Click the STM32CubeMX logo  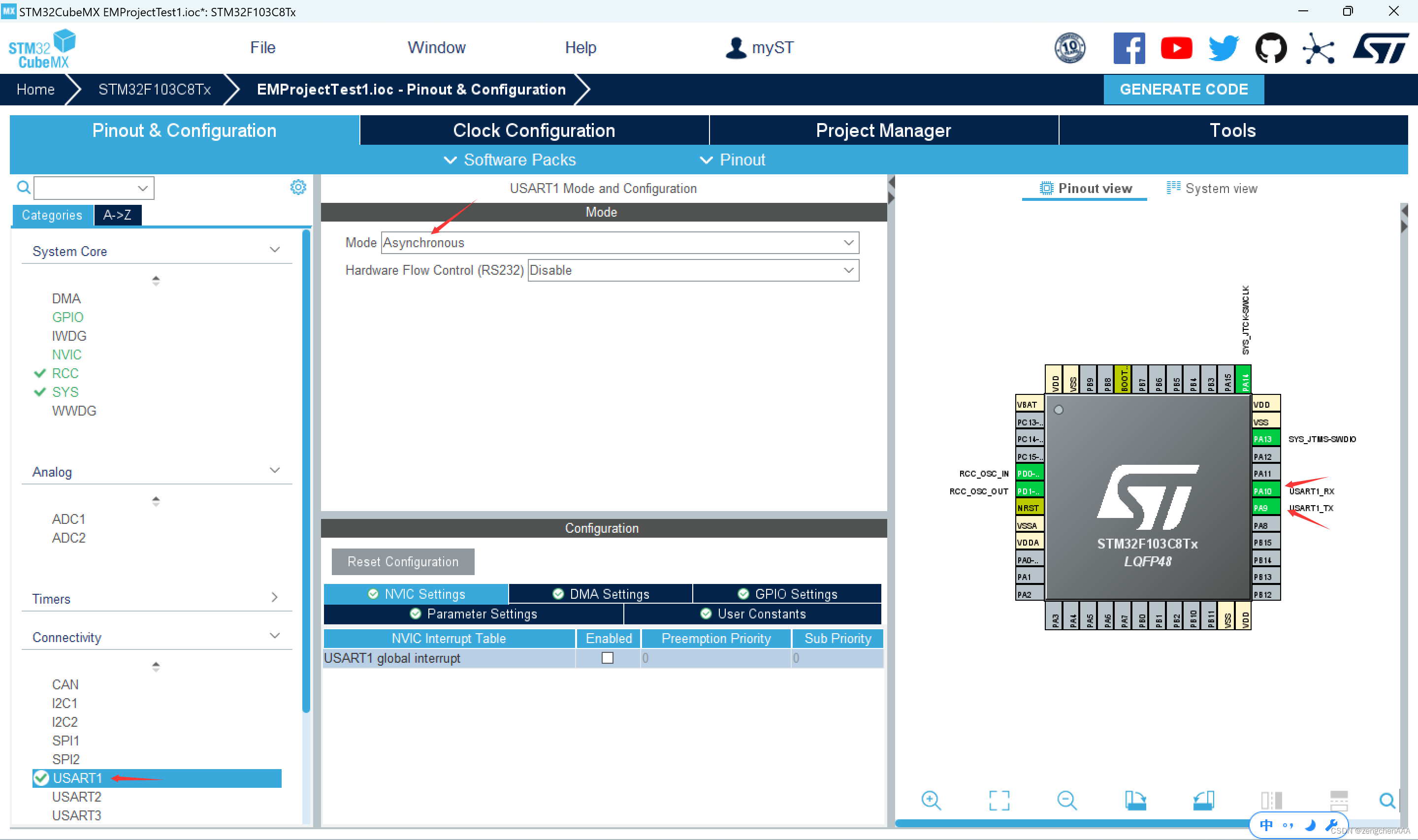[x=42, y=49]
